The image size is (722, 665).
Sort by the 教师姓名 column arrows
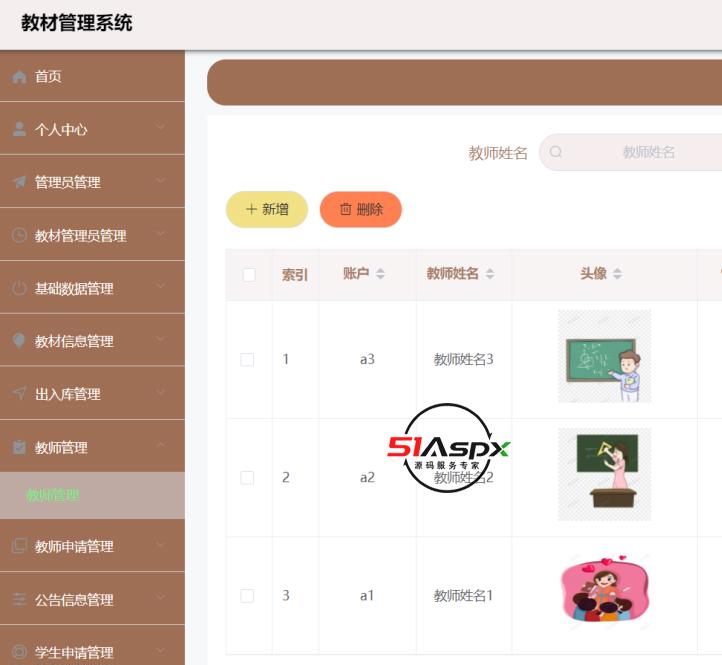click(x=490, y=274)
